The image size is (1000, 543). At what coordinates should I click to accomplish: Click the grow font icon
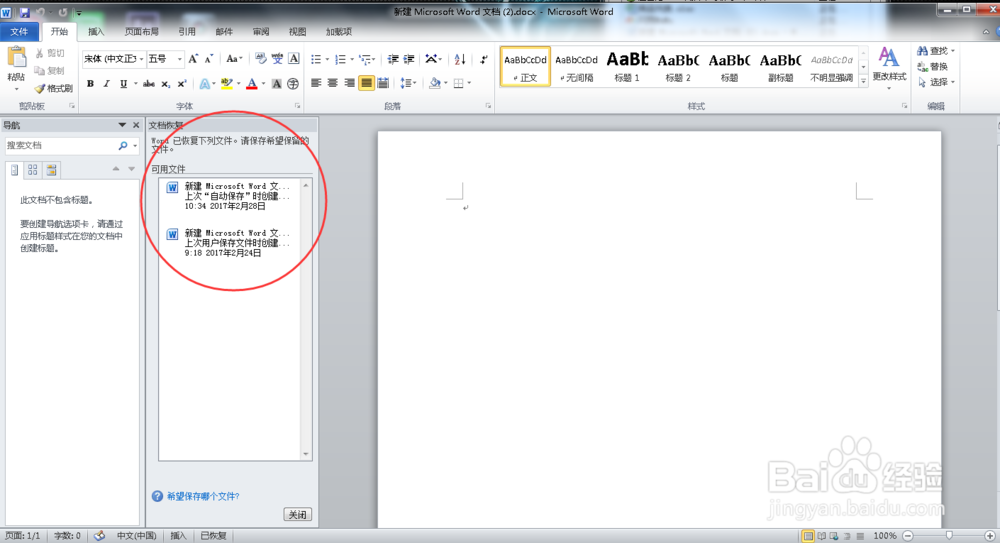tap(193, 59)
